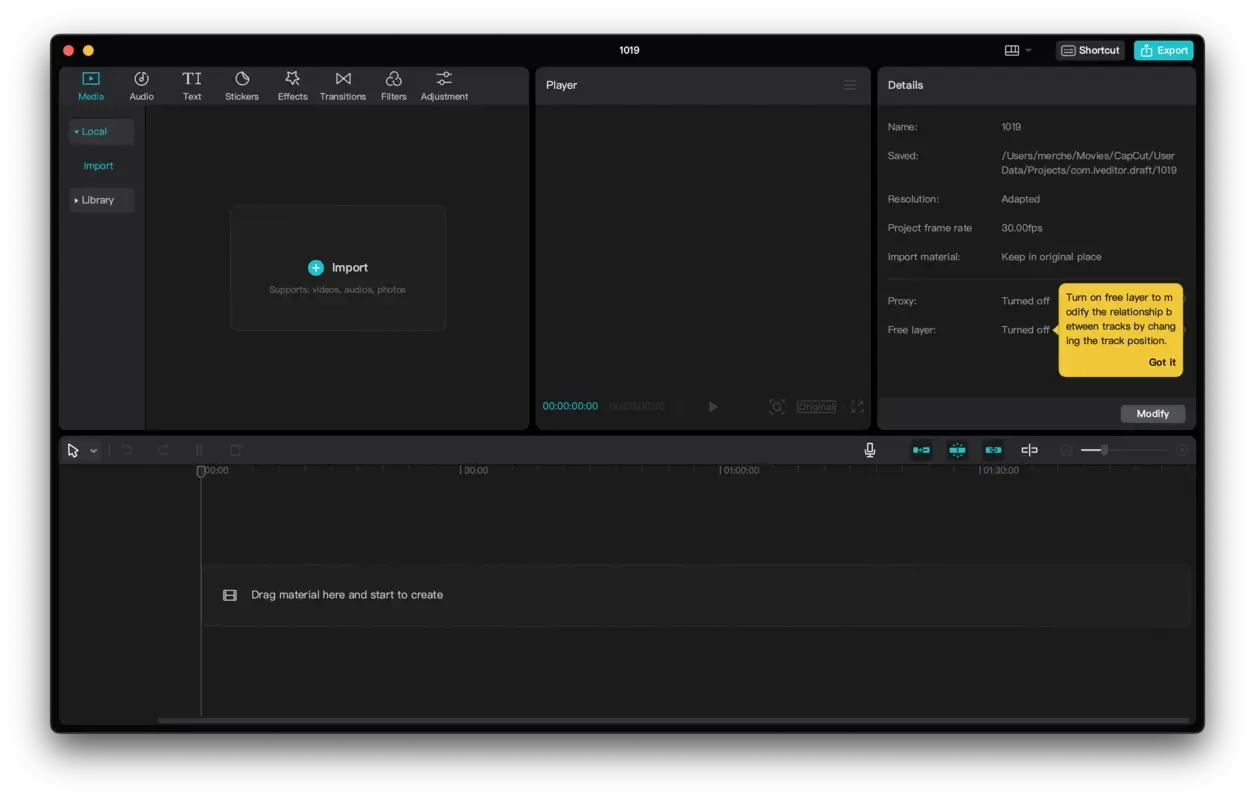Click the Undo icon in timeline
Screen dimensions: 1255x800
127,451
